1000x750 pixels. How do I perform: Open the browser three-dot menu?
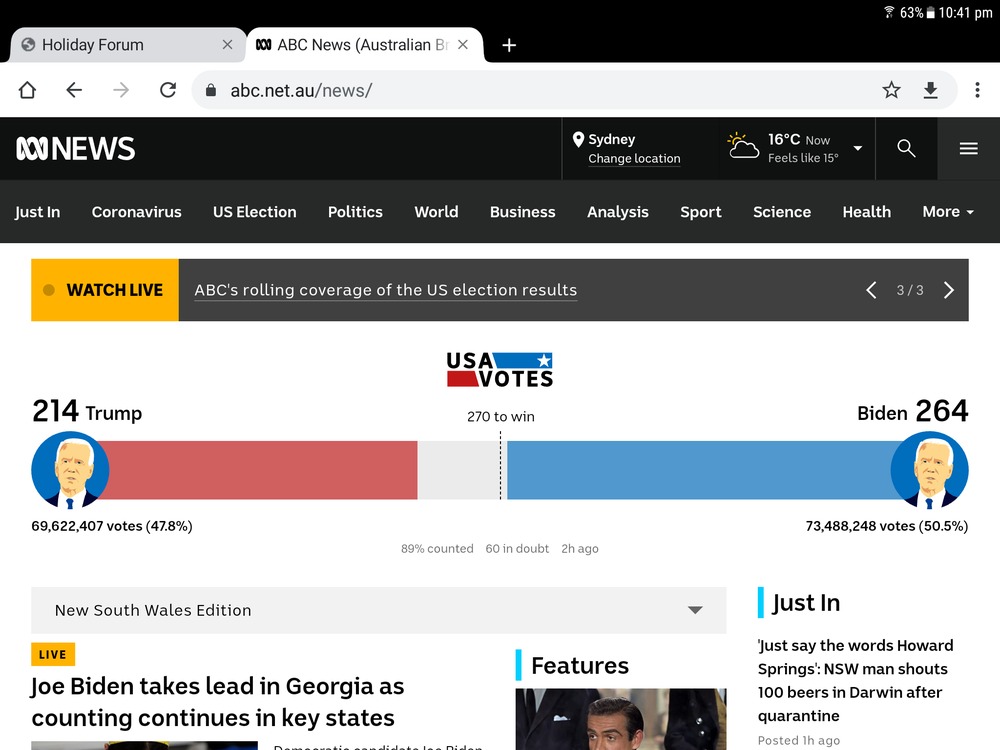[977, 90]
